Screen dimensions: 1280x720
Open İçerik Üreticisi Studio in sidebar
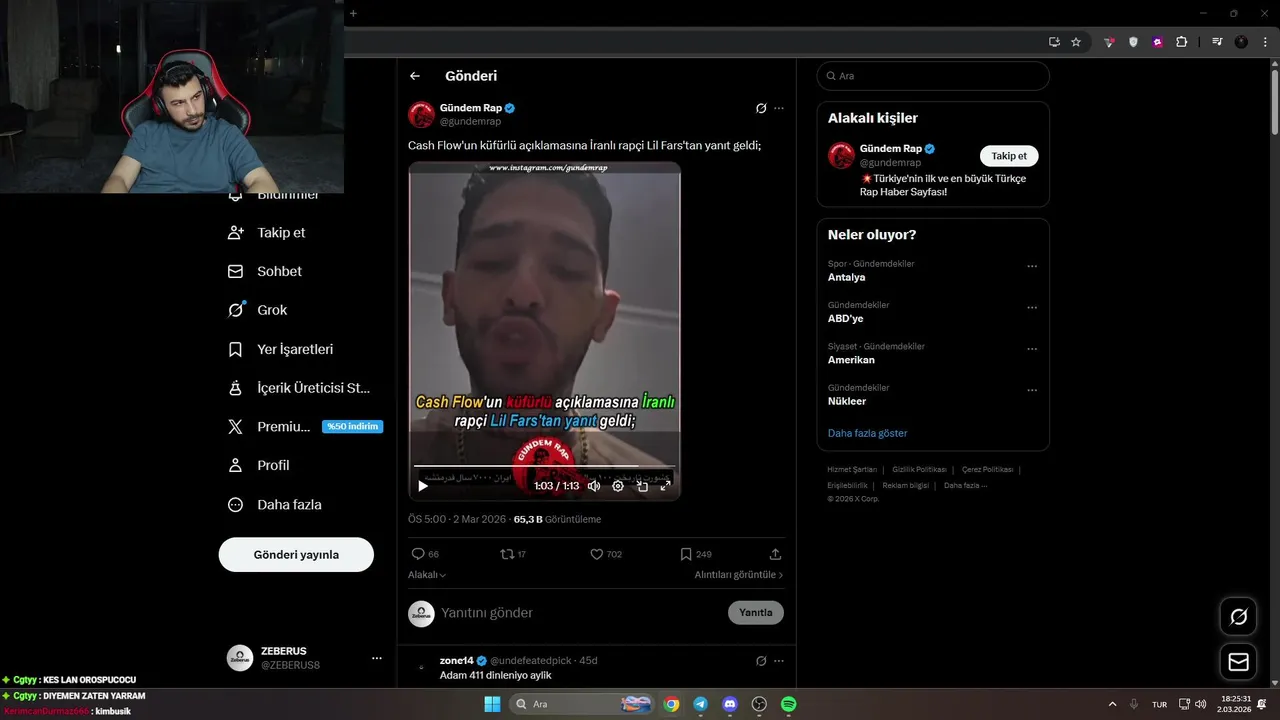300,388
